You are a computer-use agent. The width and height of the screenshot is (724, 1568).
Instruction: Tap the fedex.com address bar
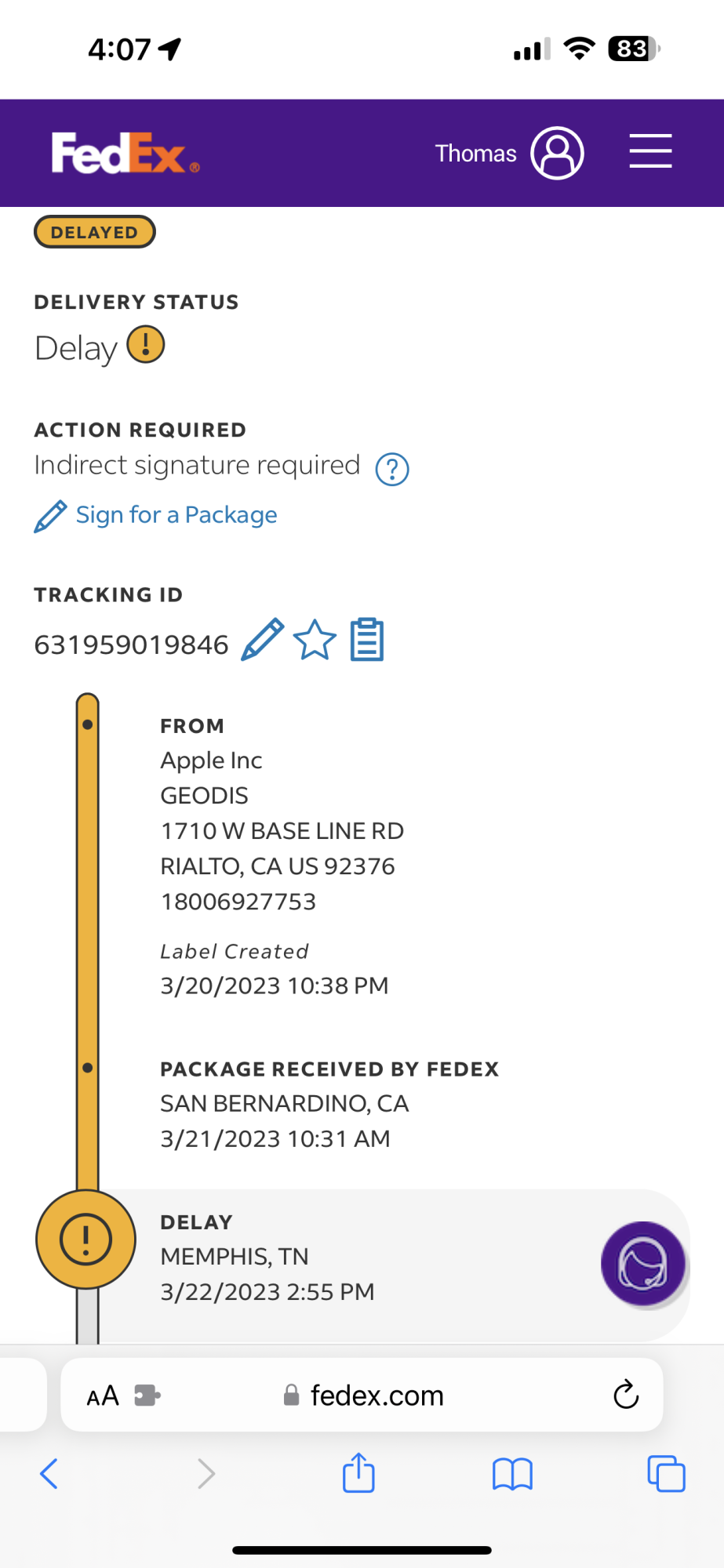point(377,1396)
